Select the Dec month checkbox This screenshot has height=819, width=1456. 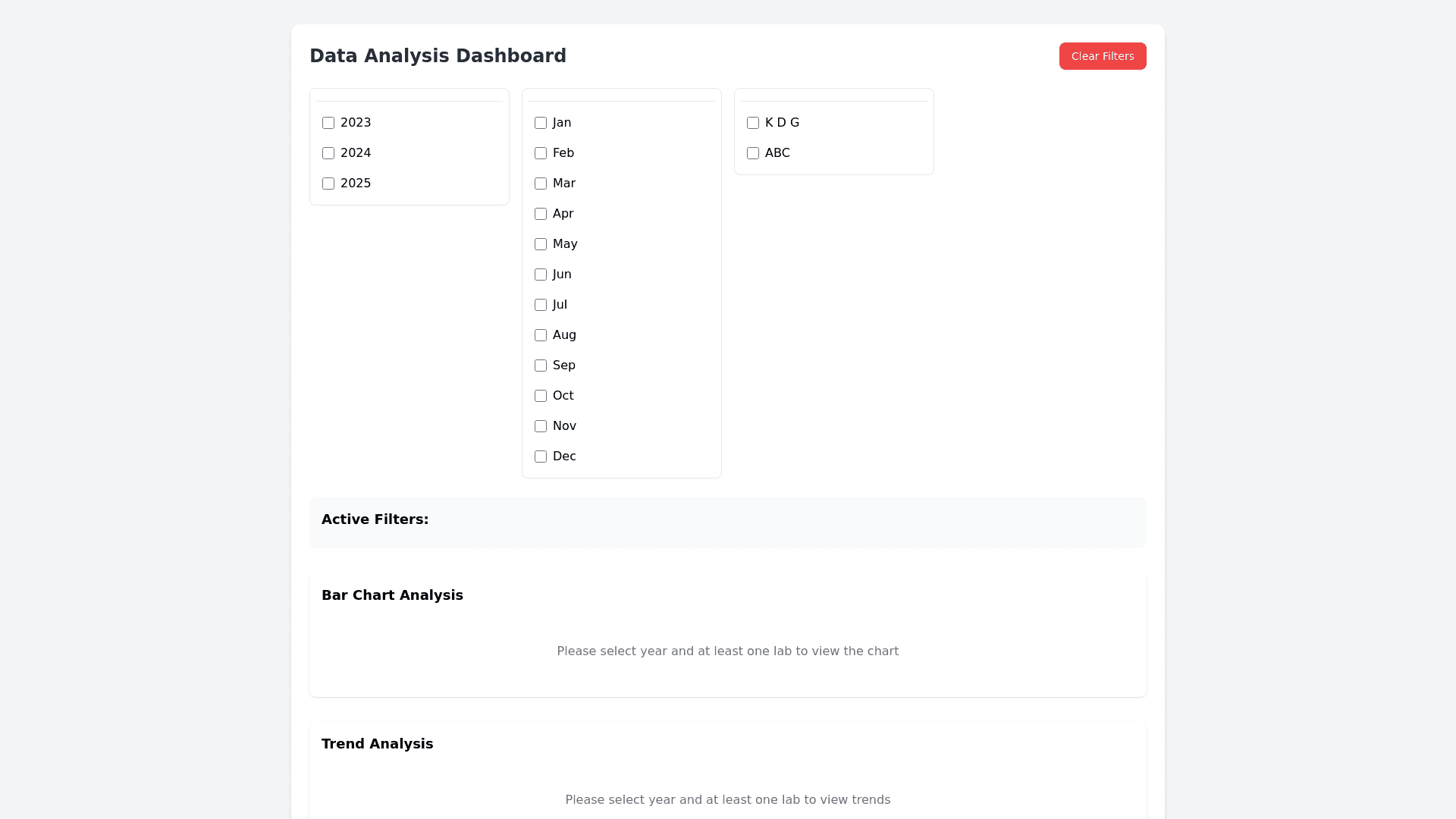pyautogui.click(x=541, y=457)
